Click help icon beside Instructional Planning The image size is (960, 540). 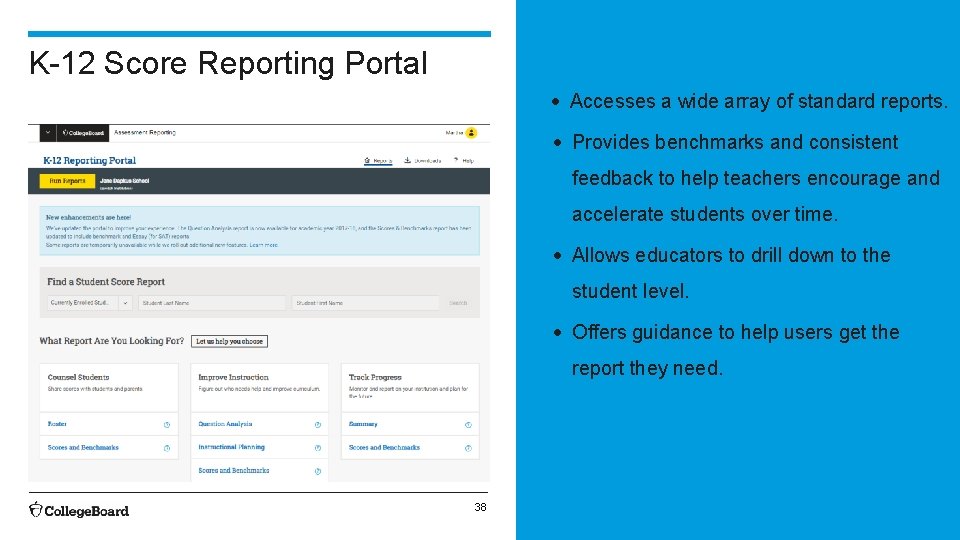(317, 448)
